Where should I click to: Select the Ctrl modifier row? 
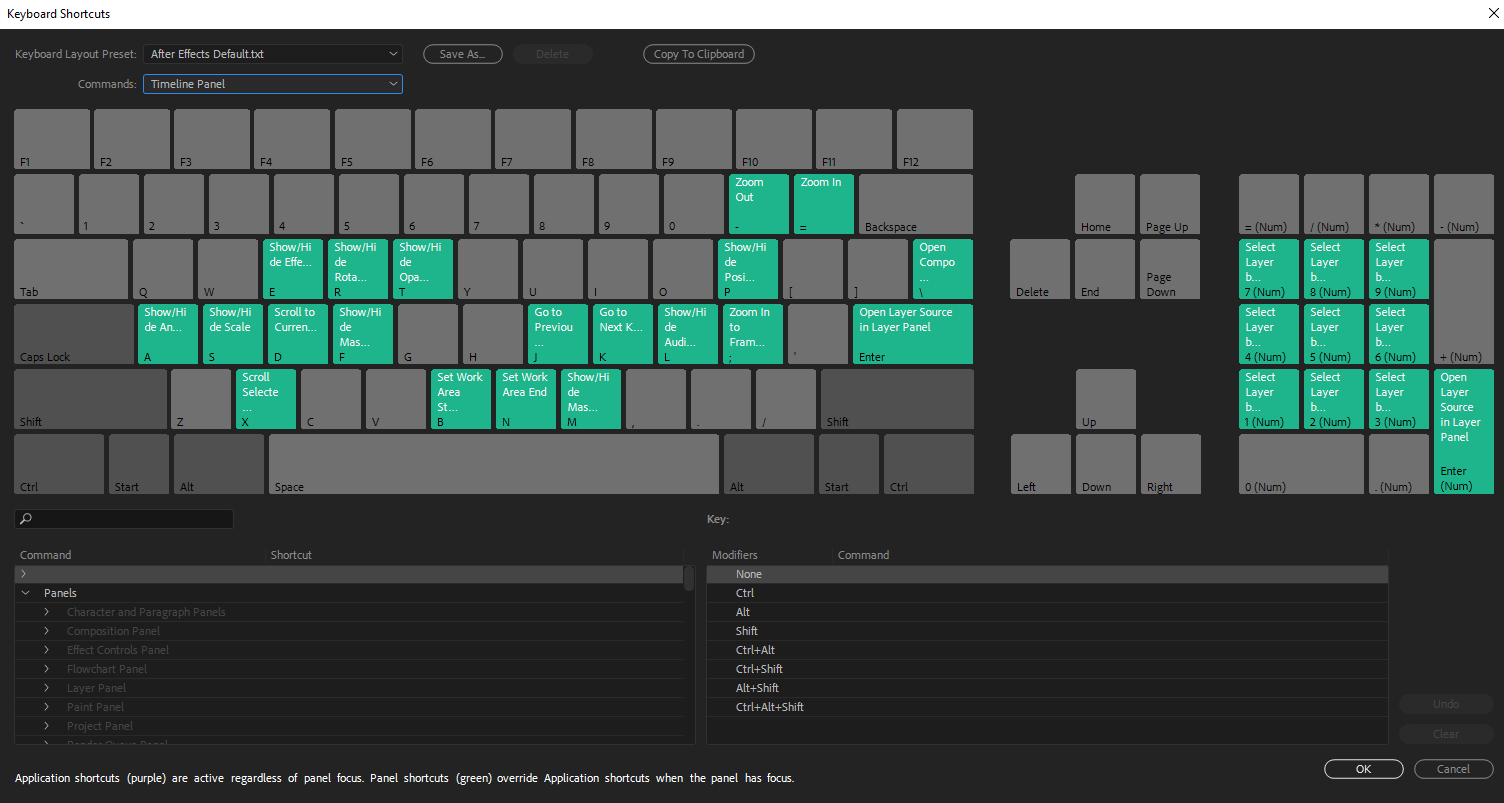tap(1047, 593)
